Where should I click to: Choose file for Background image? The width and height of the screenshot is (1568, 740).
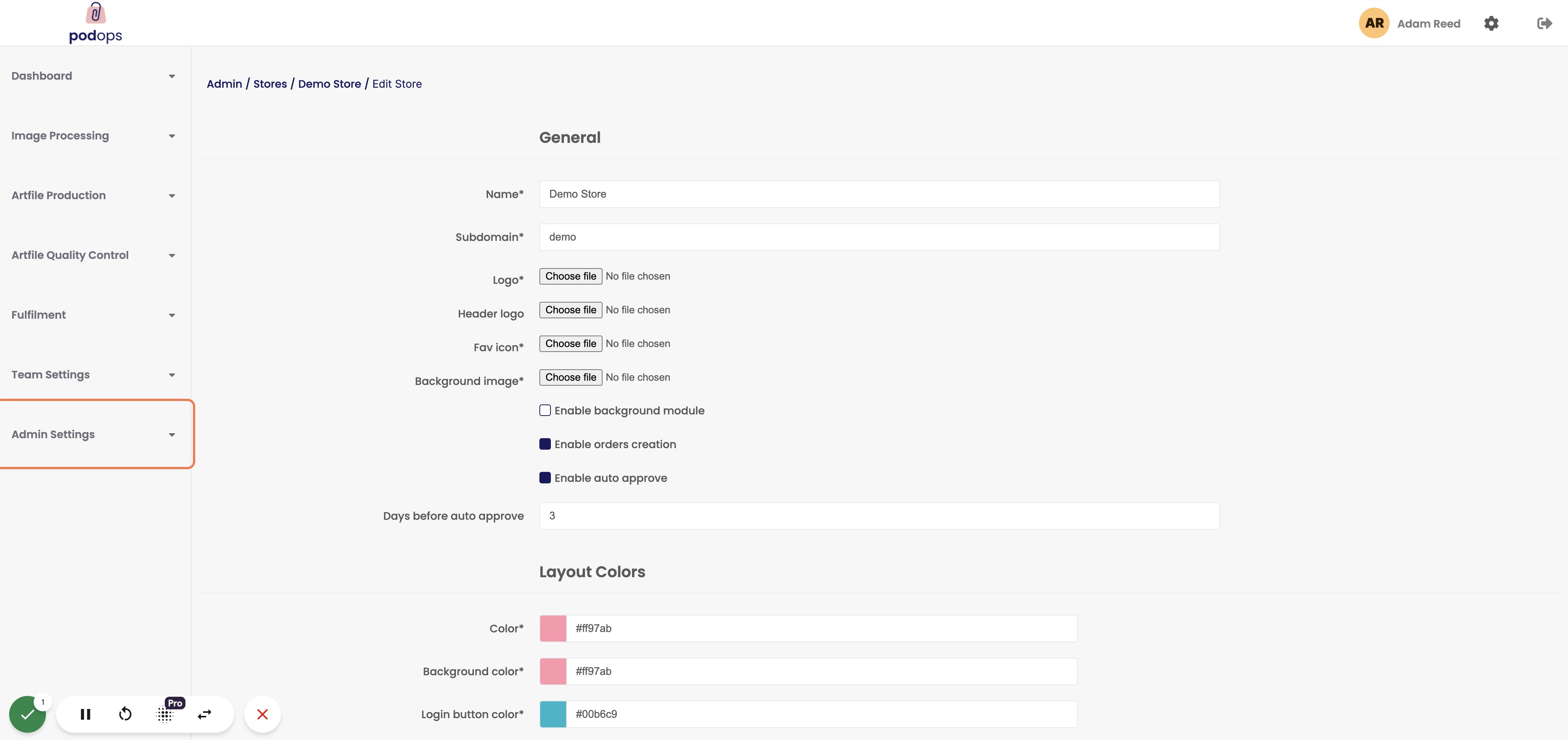pyautogui.click(x=570, y=377)
